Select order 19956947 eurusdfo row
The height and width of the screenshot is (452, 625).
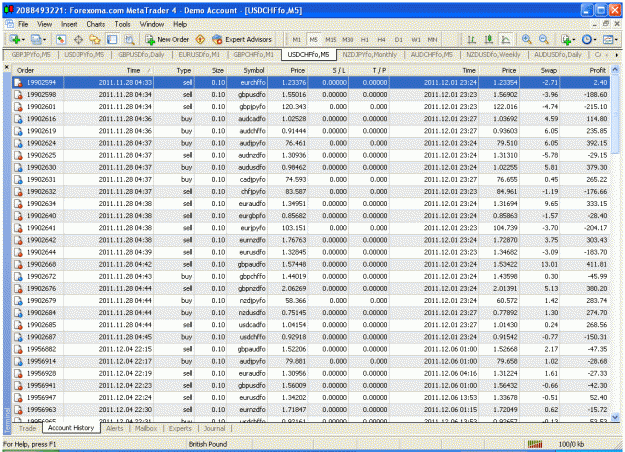[311, 398]
